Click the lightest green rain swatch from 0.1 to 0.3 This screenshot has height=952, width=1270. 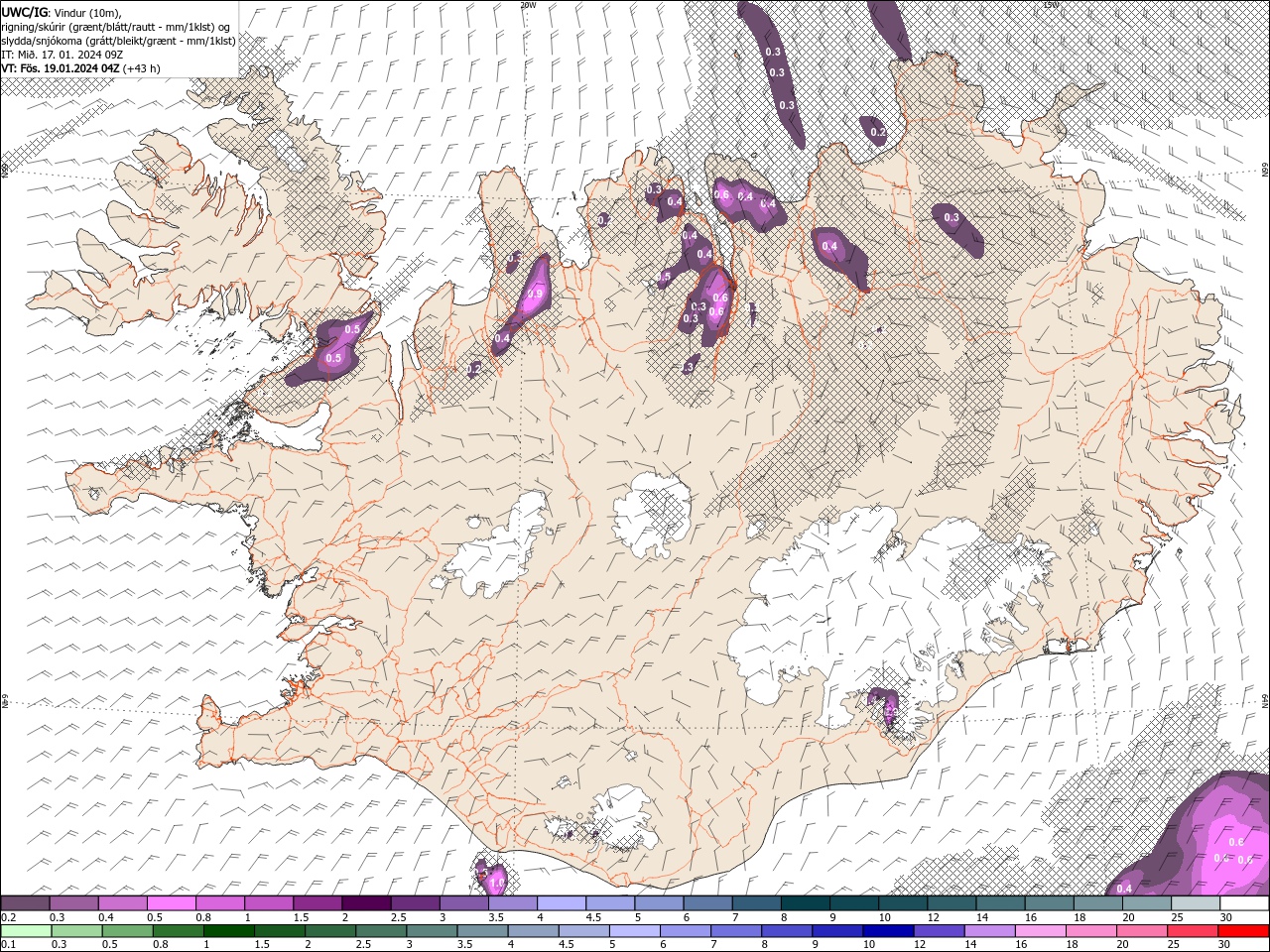27,931
